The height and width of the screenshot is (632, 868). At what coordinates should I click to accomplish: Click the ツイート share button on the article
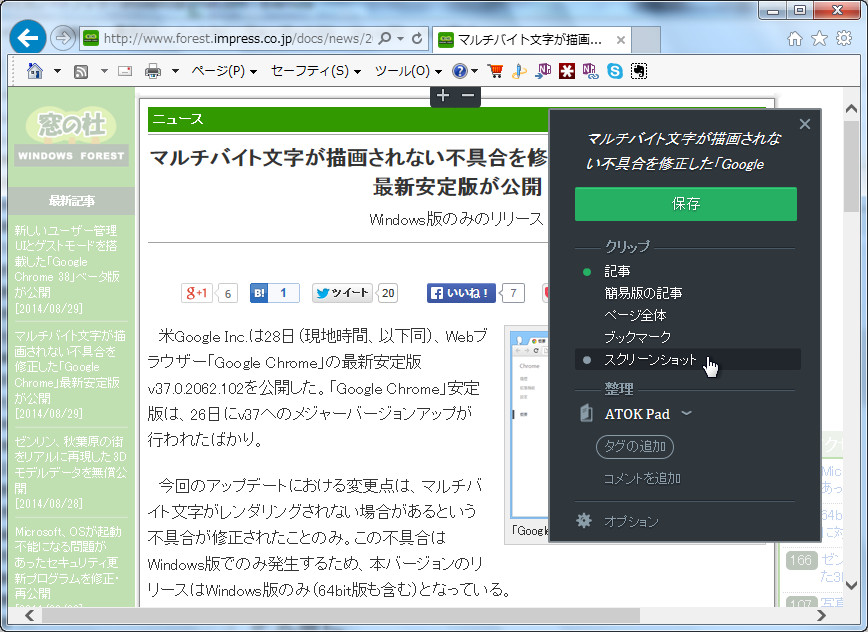pos(344,292)
